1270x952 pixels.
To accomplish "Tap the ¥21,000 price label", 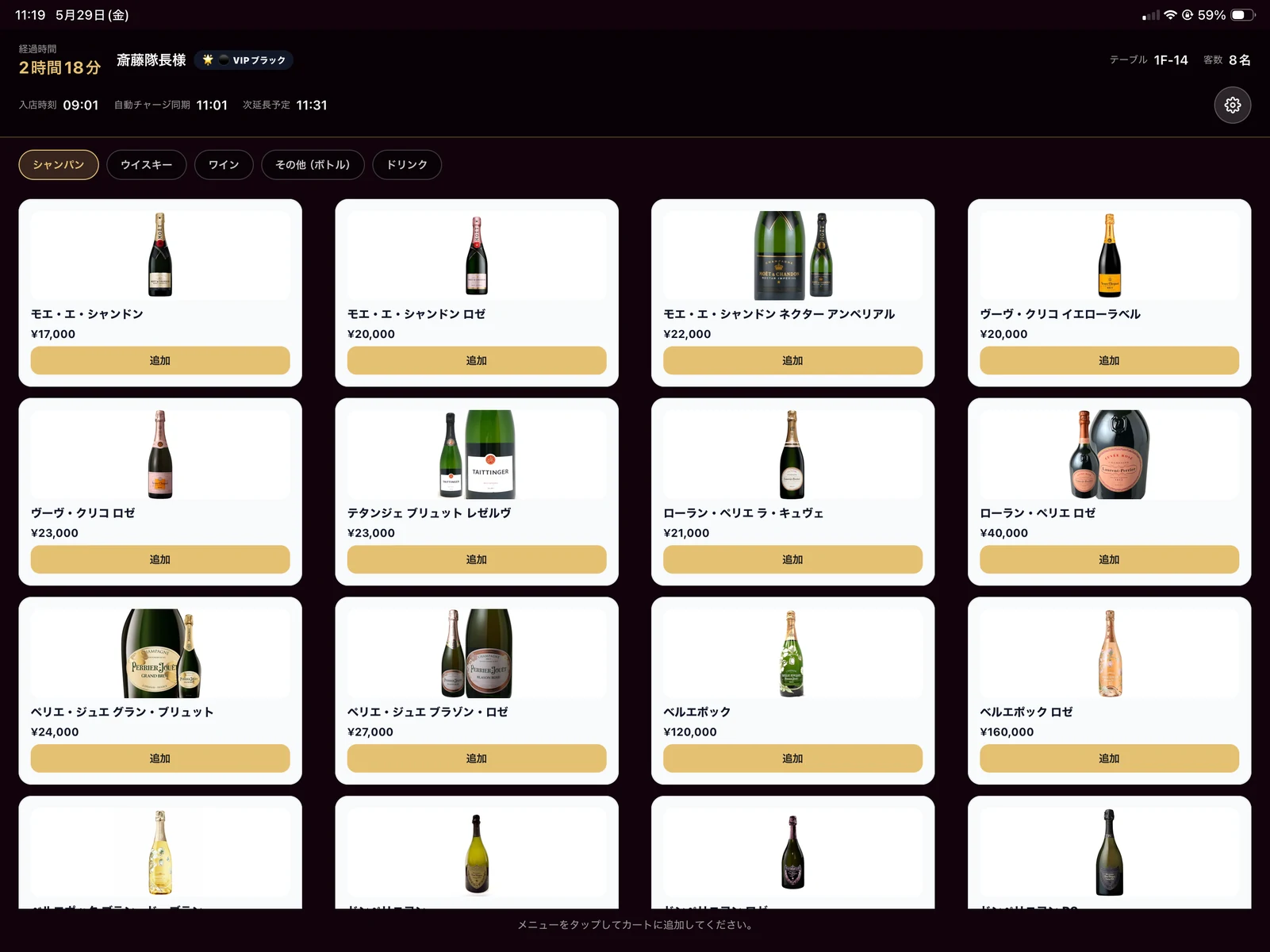I will coord(686,533).
